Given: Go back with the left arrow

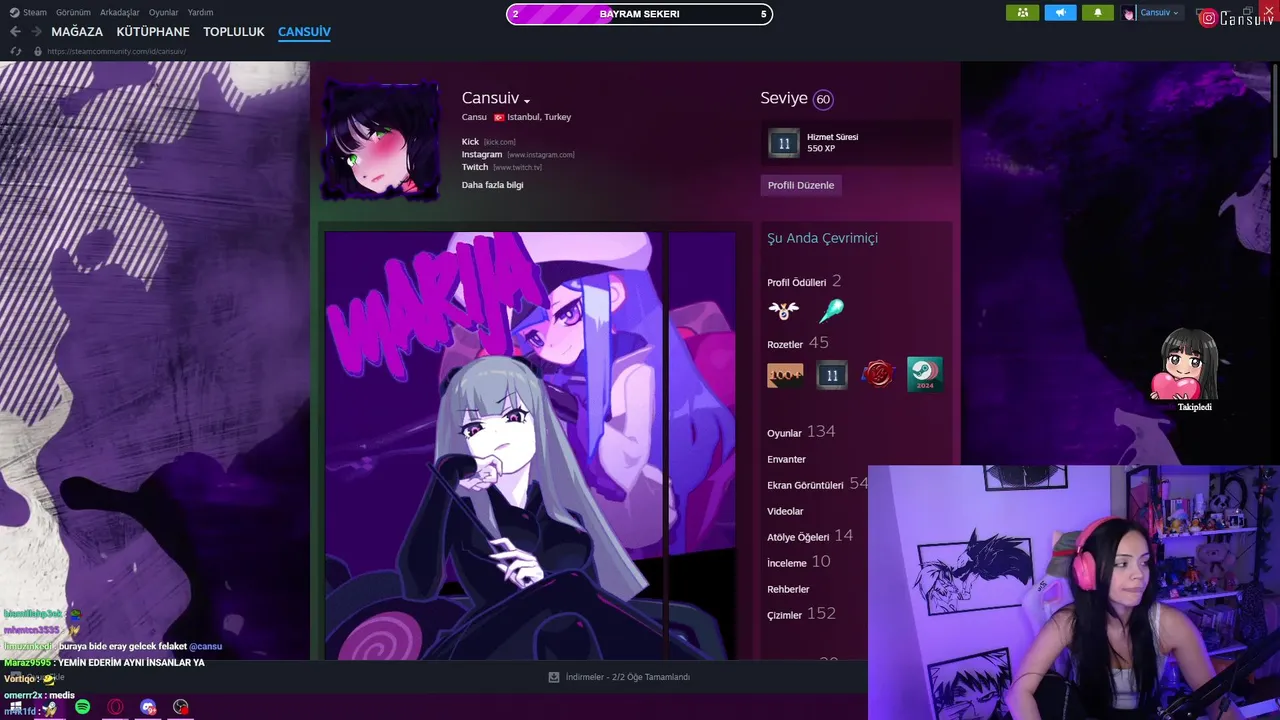Looking at the screenshot, I should (15, 32).
